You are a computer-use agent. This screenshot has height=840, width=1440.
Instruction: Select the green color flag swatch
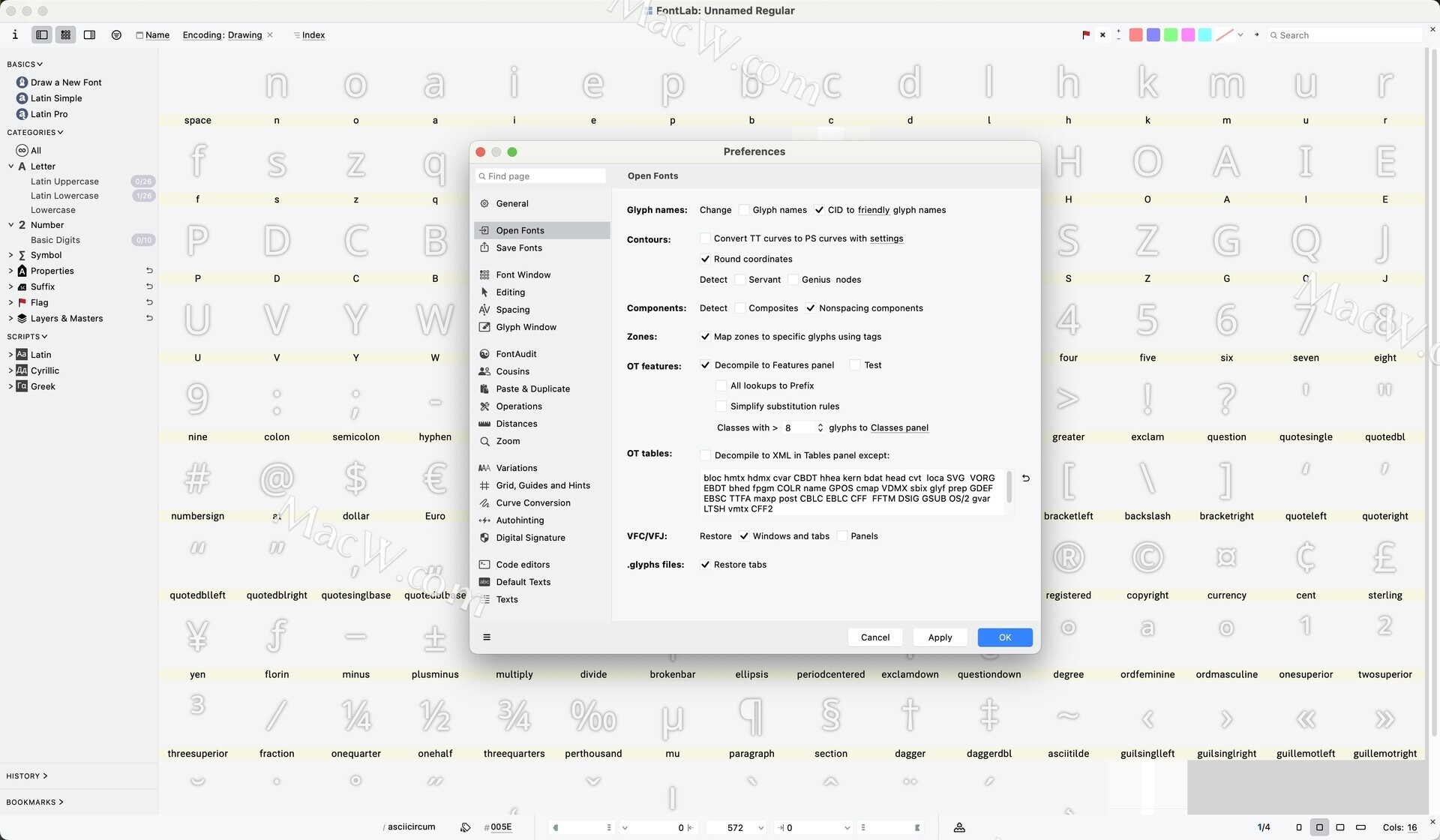[1171, 34]
